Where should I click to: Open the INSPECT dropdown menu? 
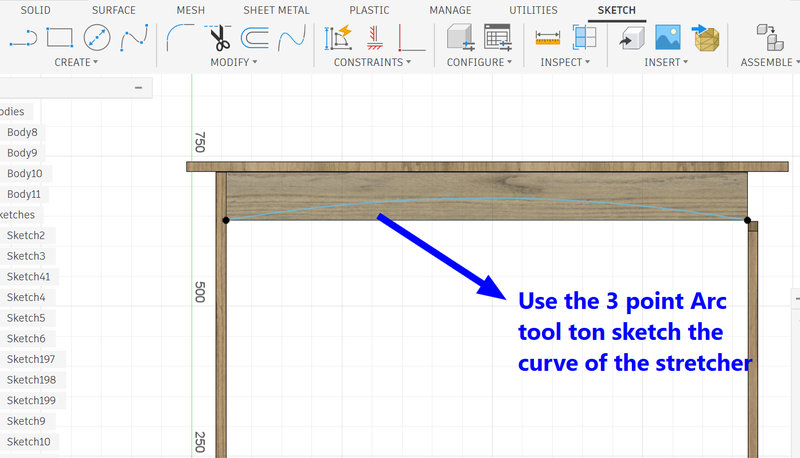(566, 62)
